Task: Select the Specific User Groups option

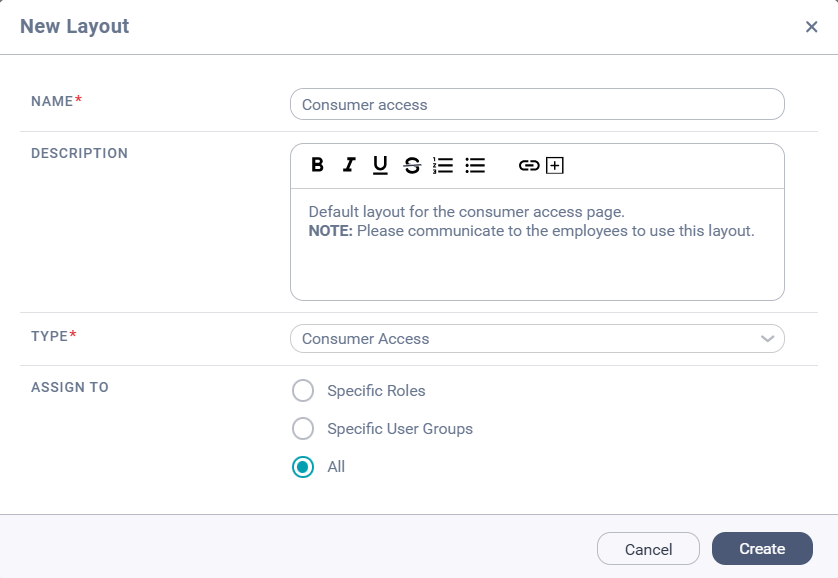Action: [x=303, y=428]
